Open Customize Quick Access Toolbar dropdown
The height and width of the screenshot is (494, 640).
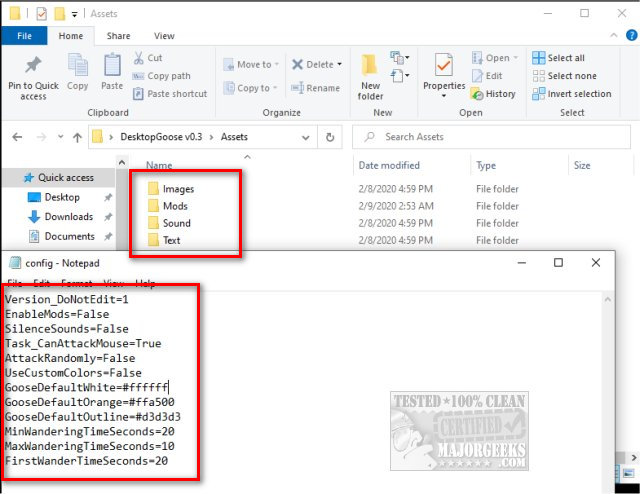tap(74, 15)
